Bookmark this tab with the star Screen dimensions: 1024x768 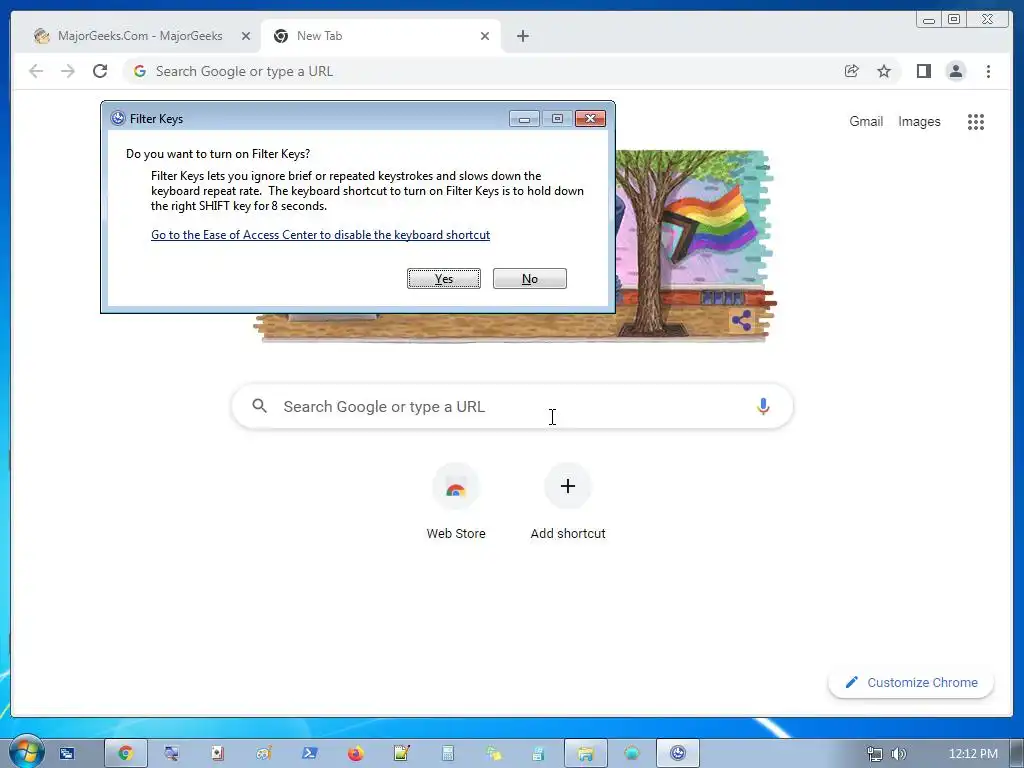point(884,71)
